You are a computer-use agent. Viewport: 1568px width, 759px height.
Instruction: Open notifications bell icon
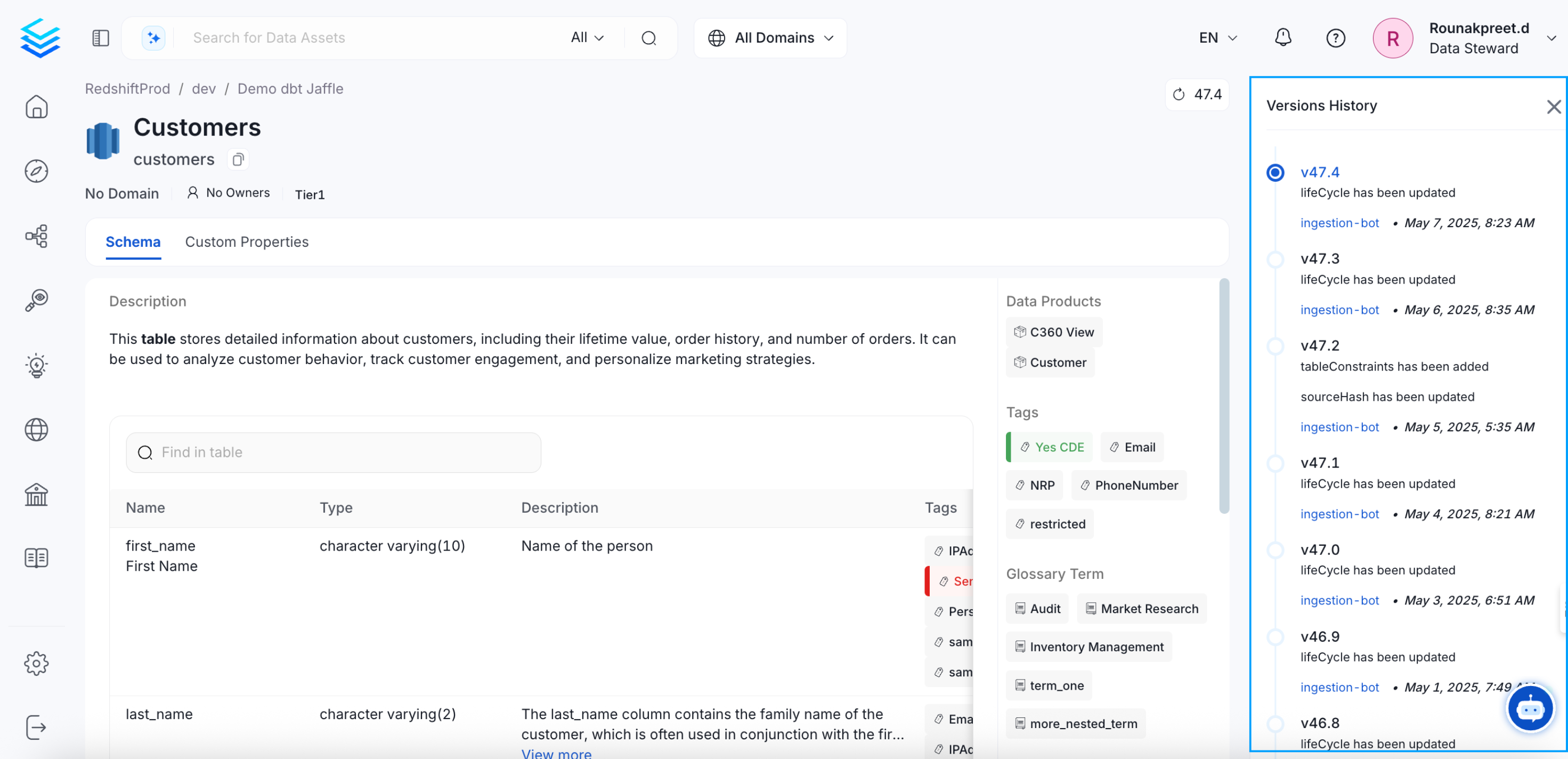(x=1282, y=37)
